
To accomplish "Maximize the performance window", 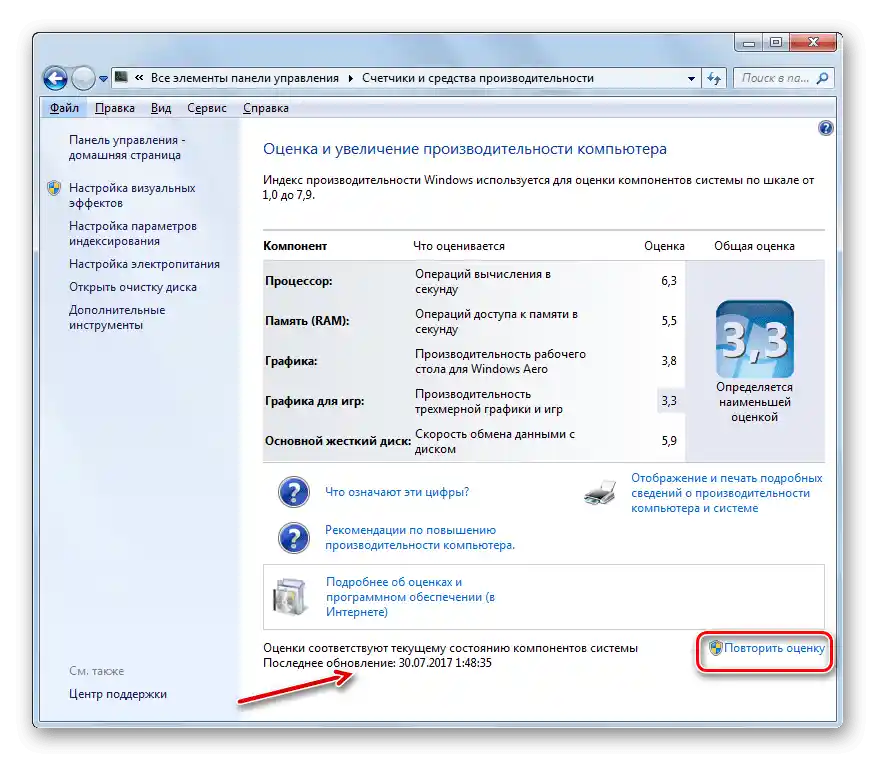I will pos(776,42).
